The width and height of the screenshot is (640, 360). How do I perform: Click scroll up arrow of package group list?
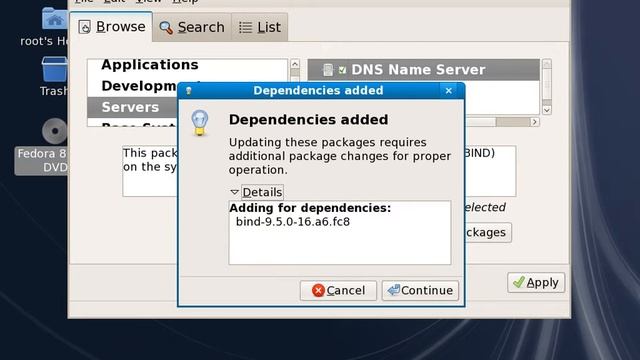coord(547,64)
